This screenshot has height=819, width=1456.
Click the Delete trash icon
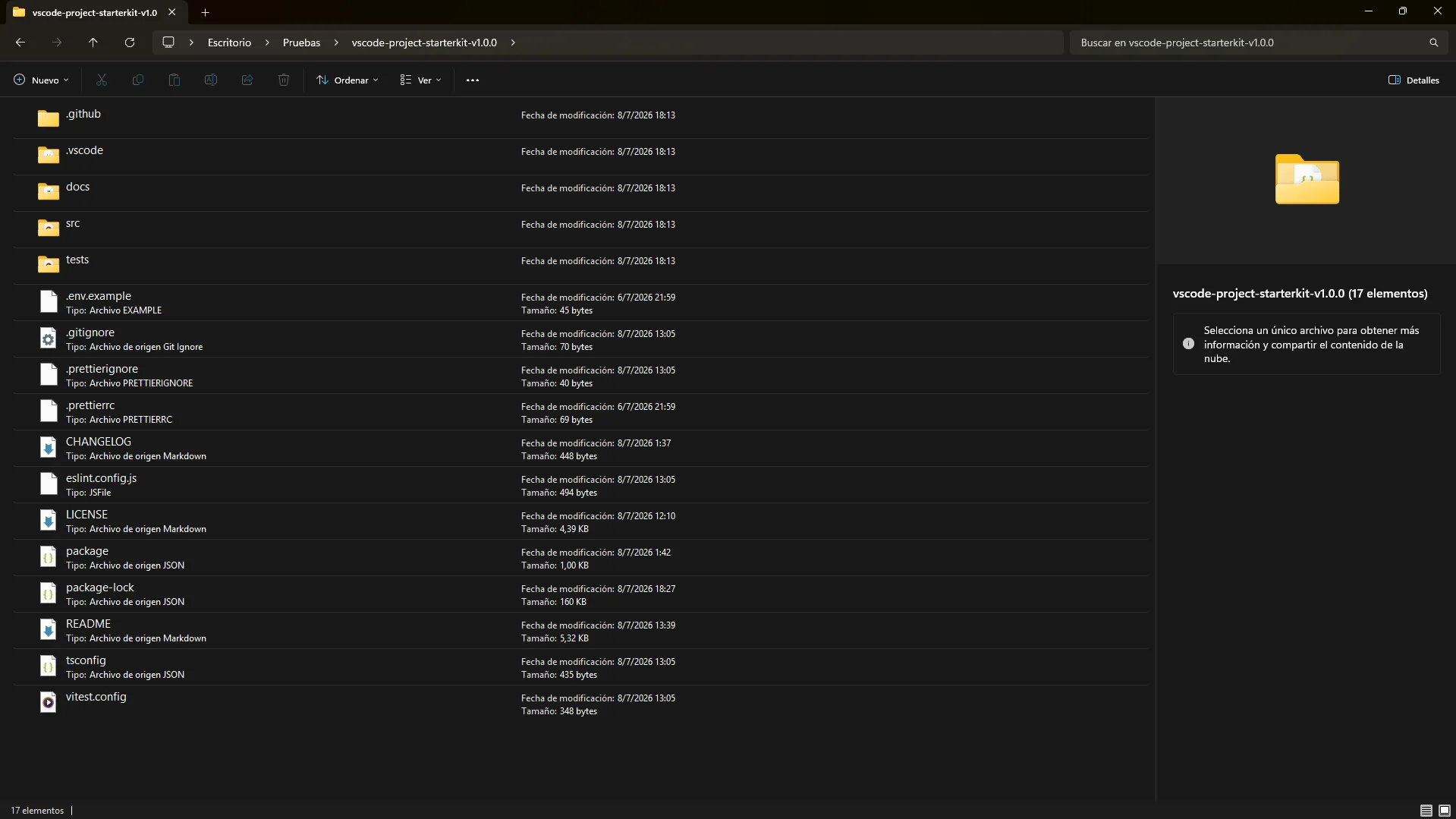[284, 80]
